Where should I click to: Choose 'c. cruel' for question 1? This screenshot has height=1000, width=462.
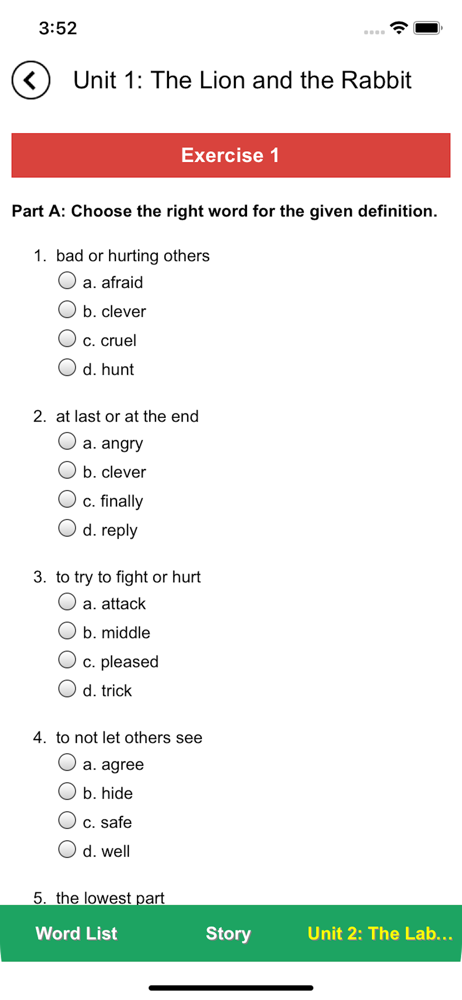(x=67, y=339)
